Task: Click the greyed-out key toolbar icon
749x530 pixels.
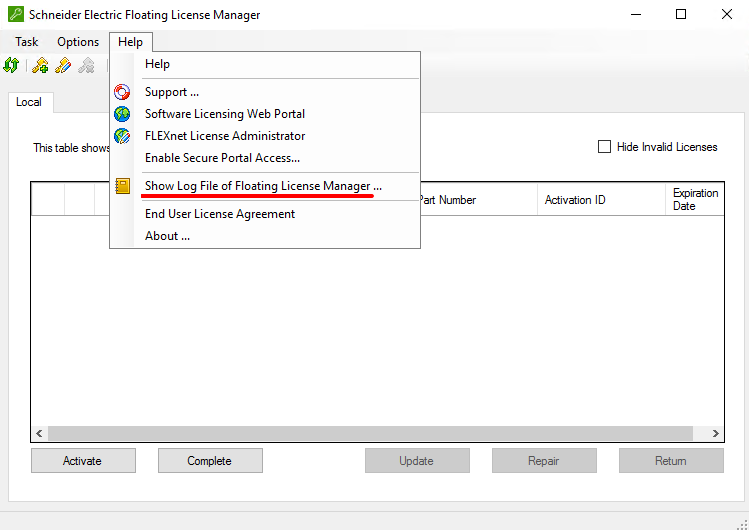Action: pyautogui.click(x=86, y=65)
